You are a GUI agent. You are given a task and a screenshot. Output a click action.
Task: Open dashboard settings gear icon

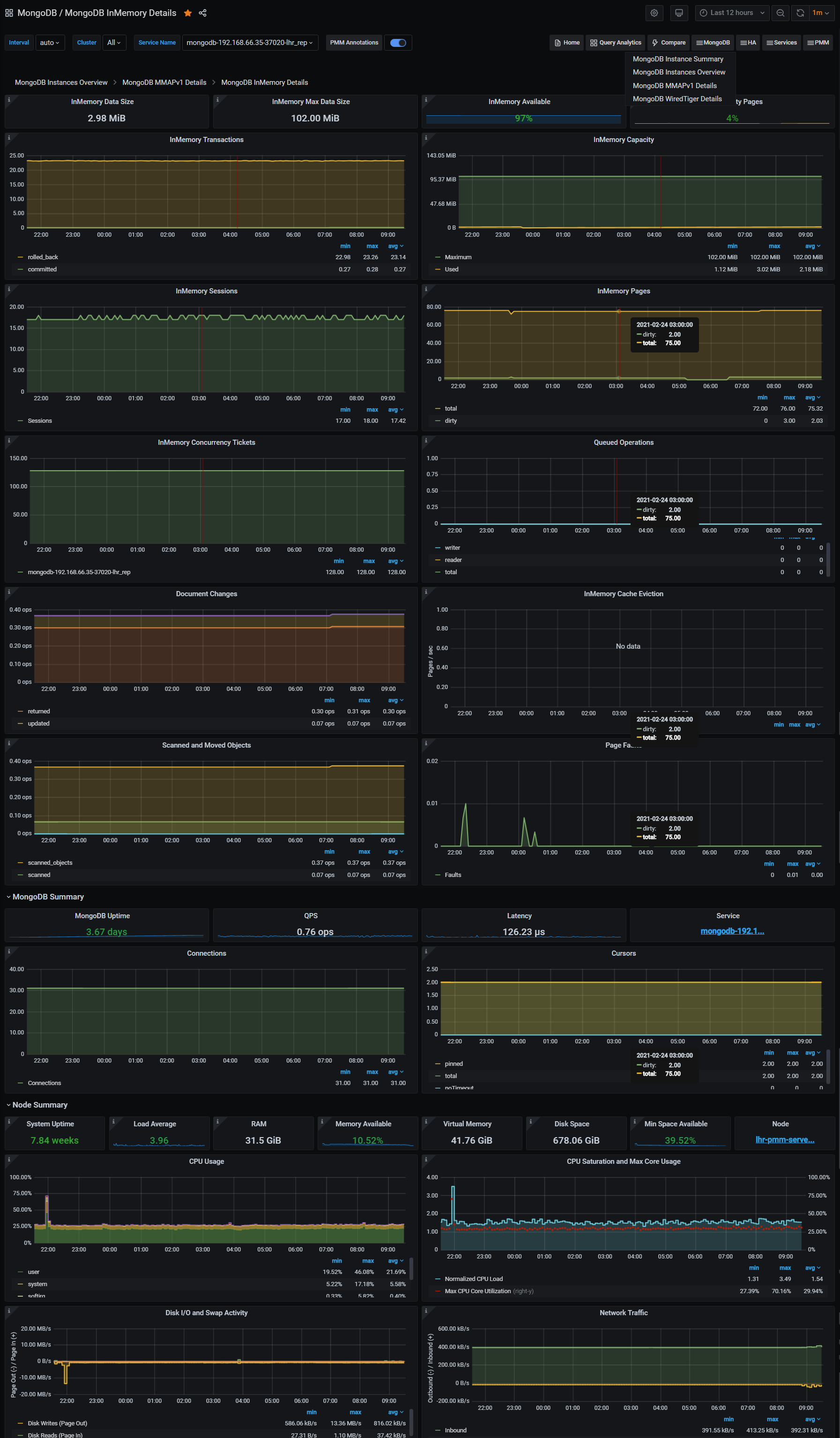point(654,13)
